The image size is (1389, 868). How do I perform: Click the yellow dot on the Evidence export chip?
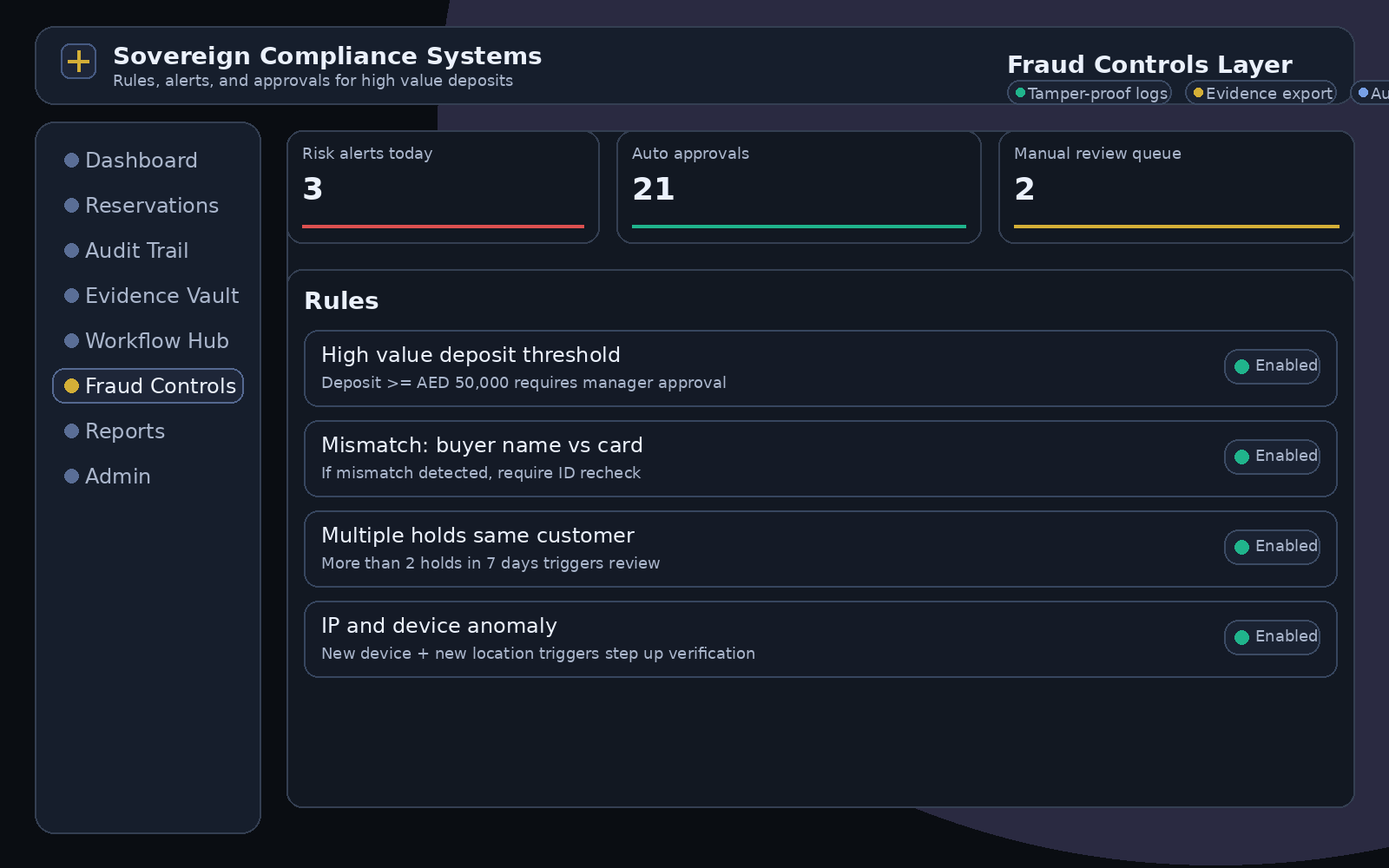pyautogui.click(x=1199, y=92)
